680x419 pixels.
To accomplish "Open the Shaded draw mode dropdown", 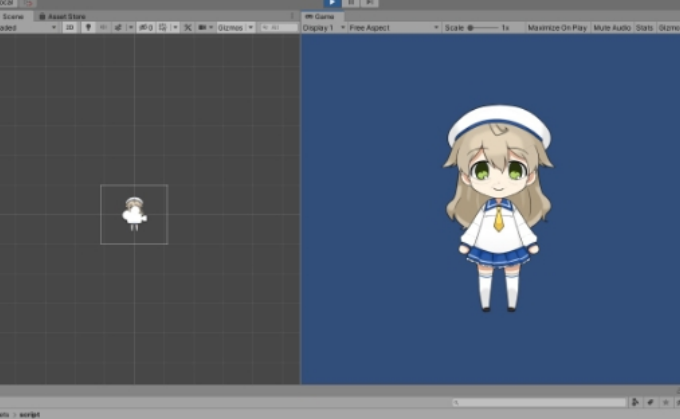I will click(29, 28).
